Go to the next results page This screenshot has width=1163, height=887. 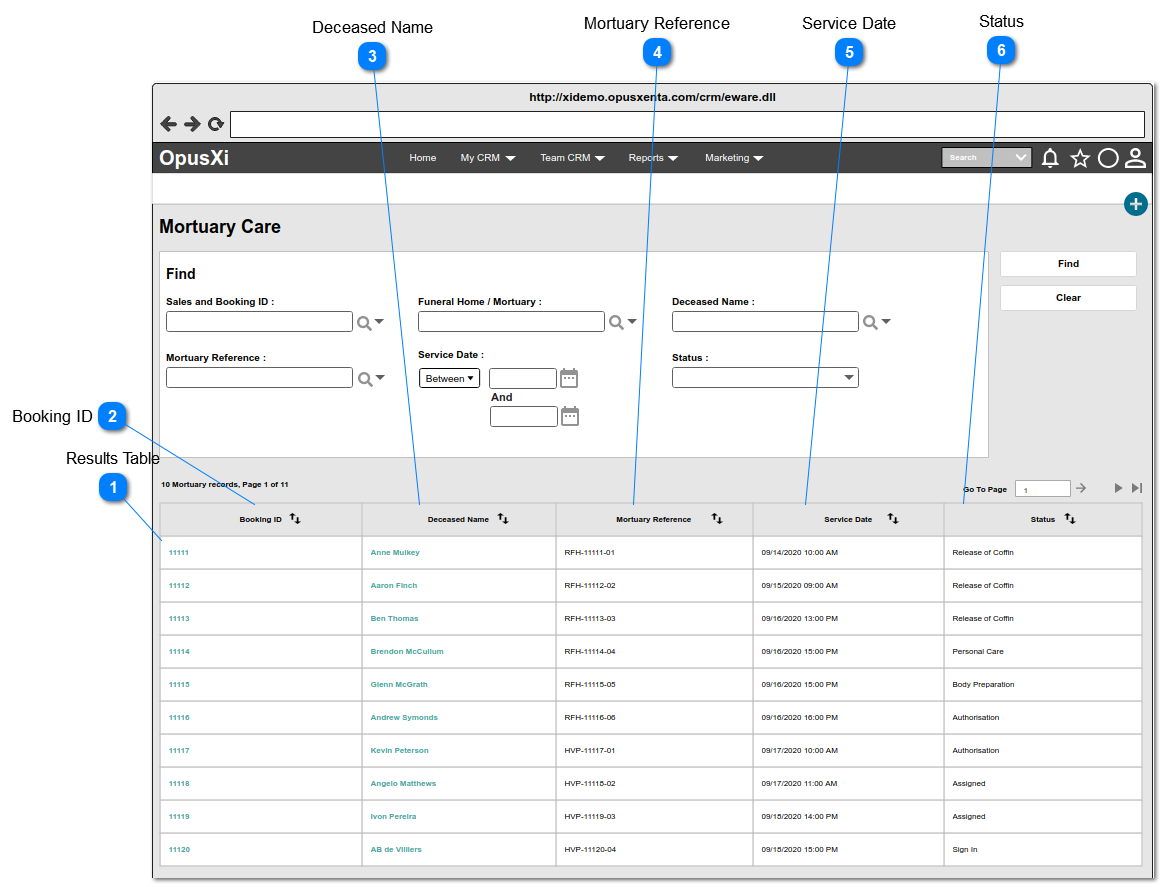coord(1118,488)
